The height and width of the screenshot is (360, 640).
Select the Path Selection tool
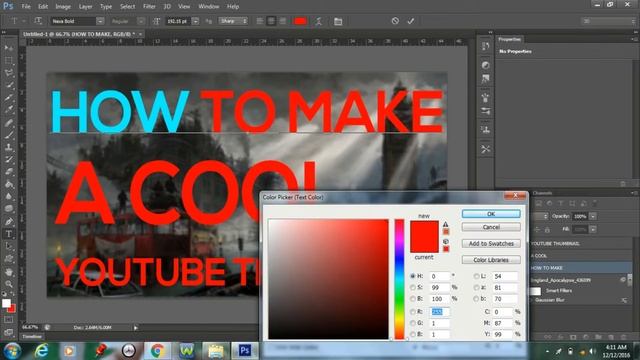click(x=9, y=246)
